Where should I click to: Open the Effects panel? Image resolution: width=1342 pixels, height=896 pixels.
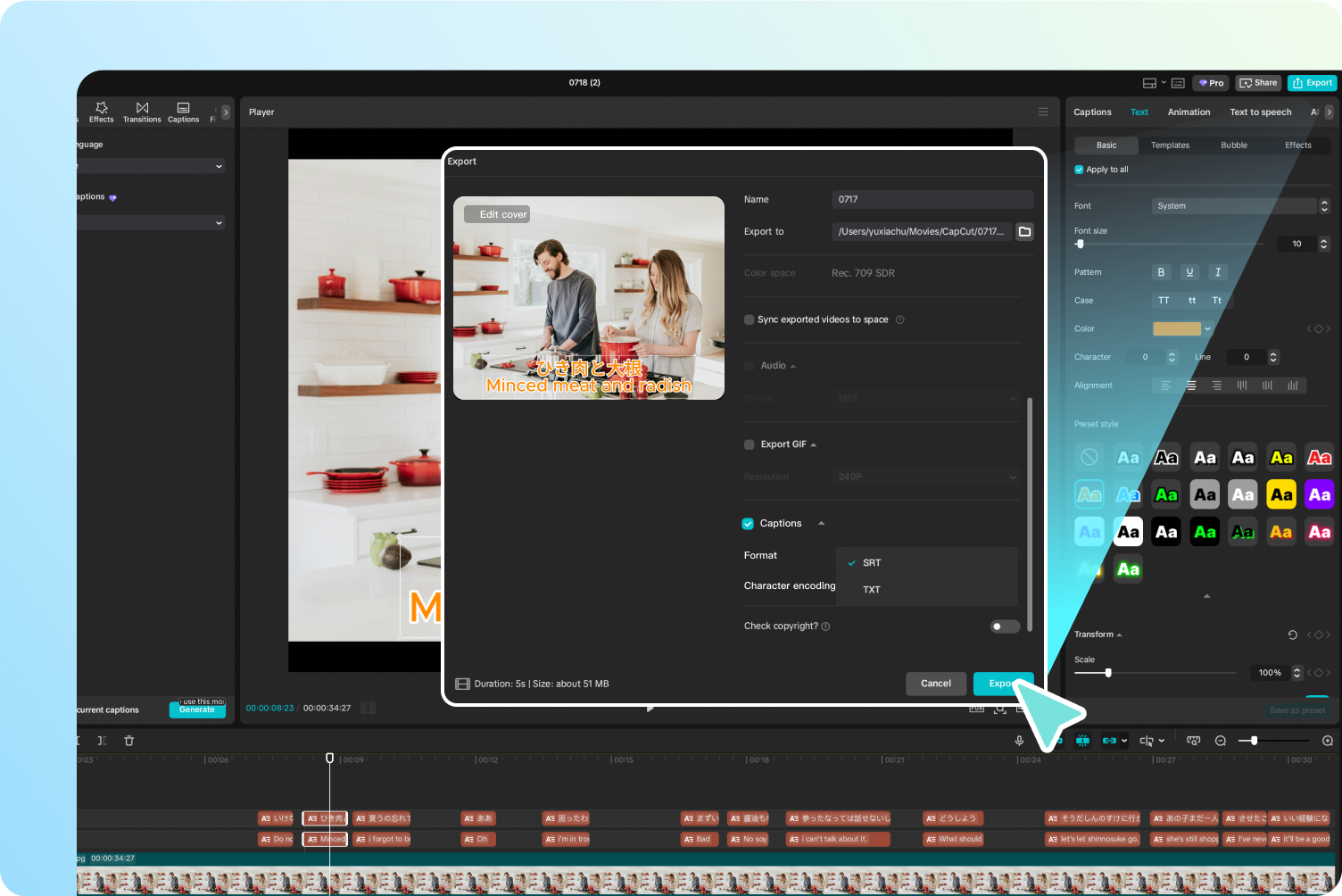[x=101, y=112]
